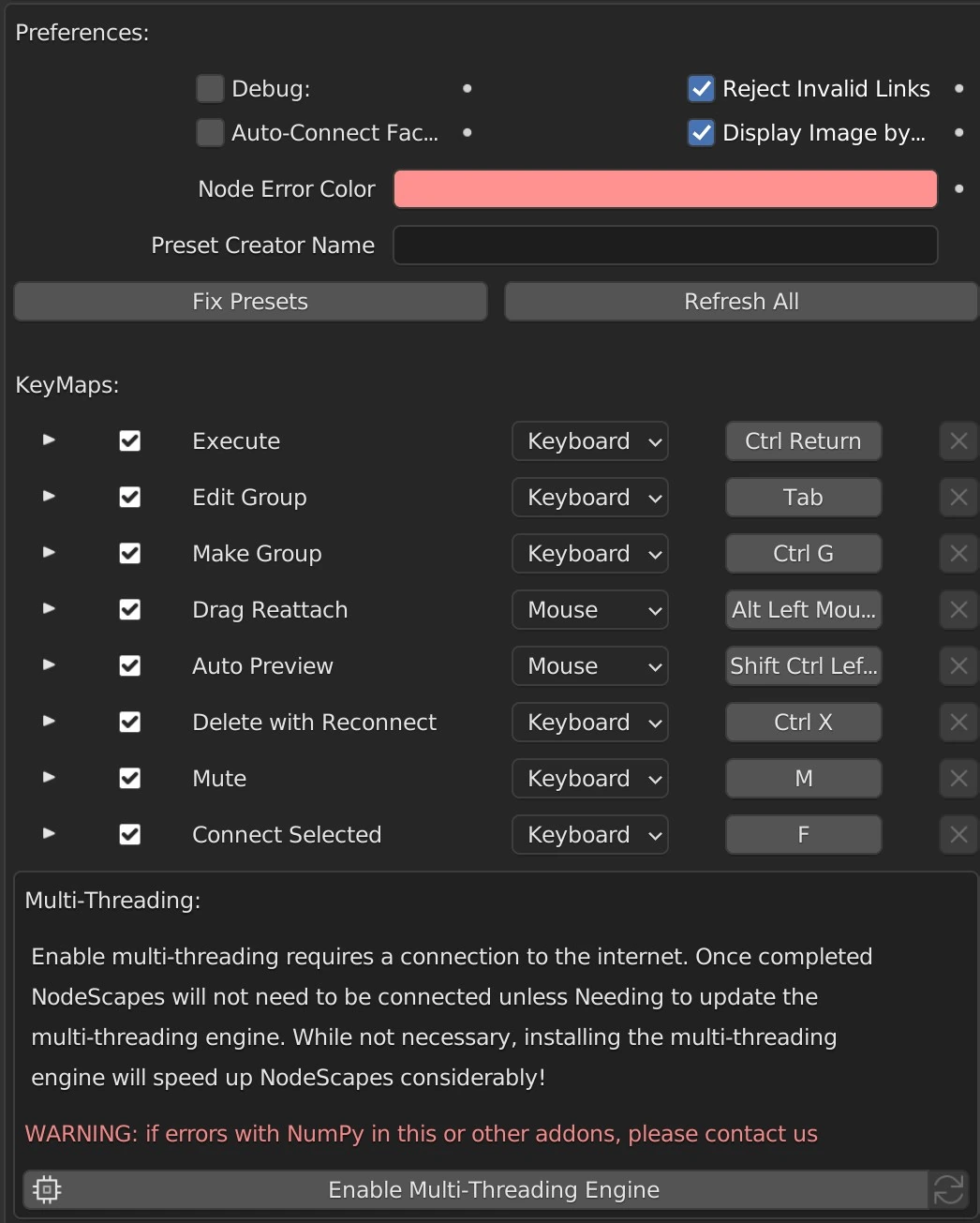980x1223 pixels.
Task: Remove the Mute keymap with X icon
Action: click(x=958, y=779)
